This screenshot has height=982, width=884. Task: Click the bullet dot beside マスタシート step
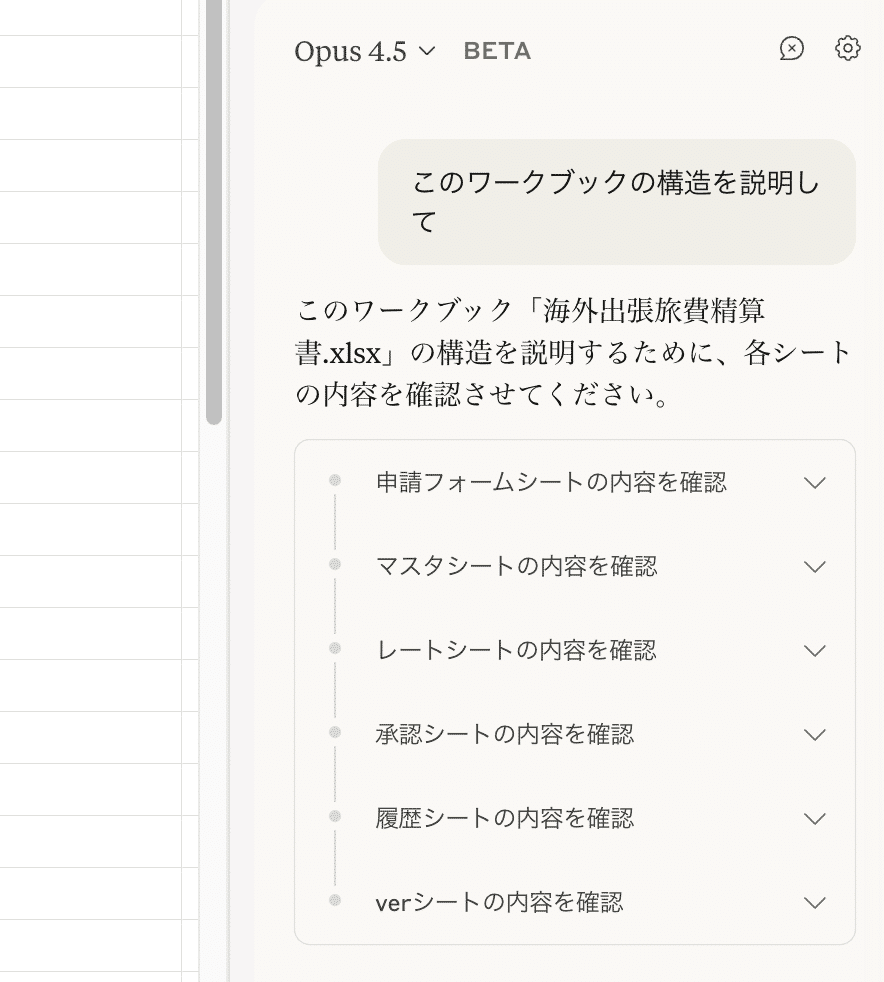coord(335,565)
